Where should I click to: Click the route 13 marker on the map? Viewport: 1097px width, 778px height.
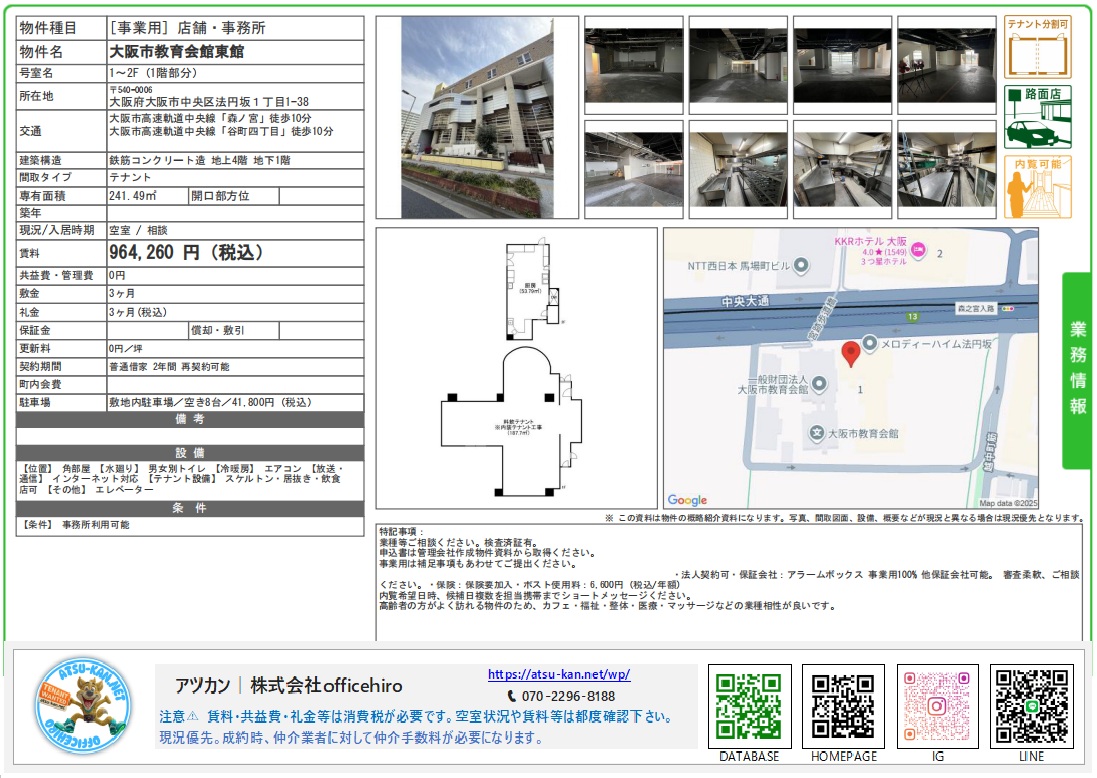(913, 316)
